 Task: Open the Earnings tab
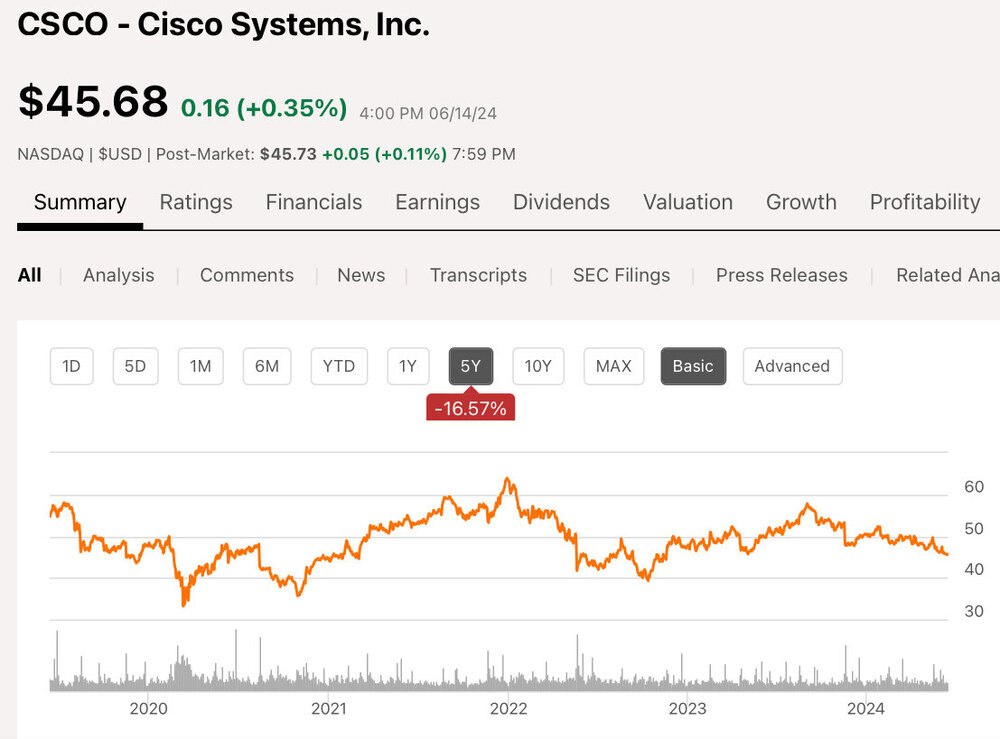pyautogui.click(x=437, y=202)
